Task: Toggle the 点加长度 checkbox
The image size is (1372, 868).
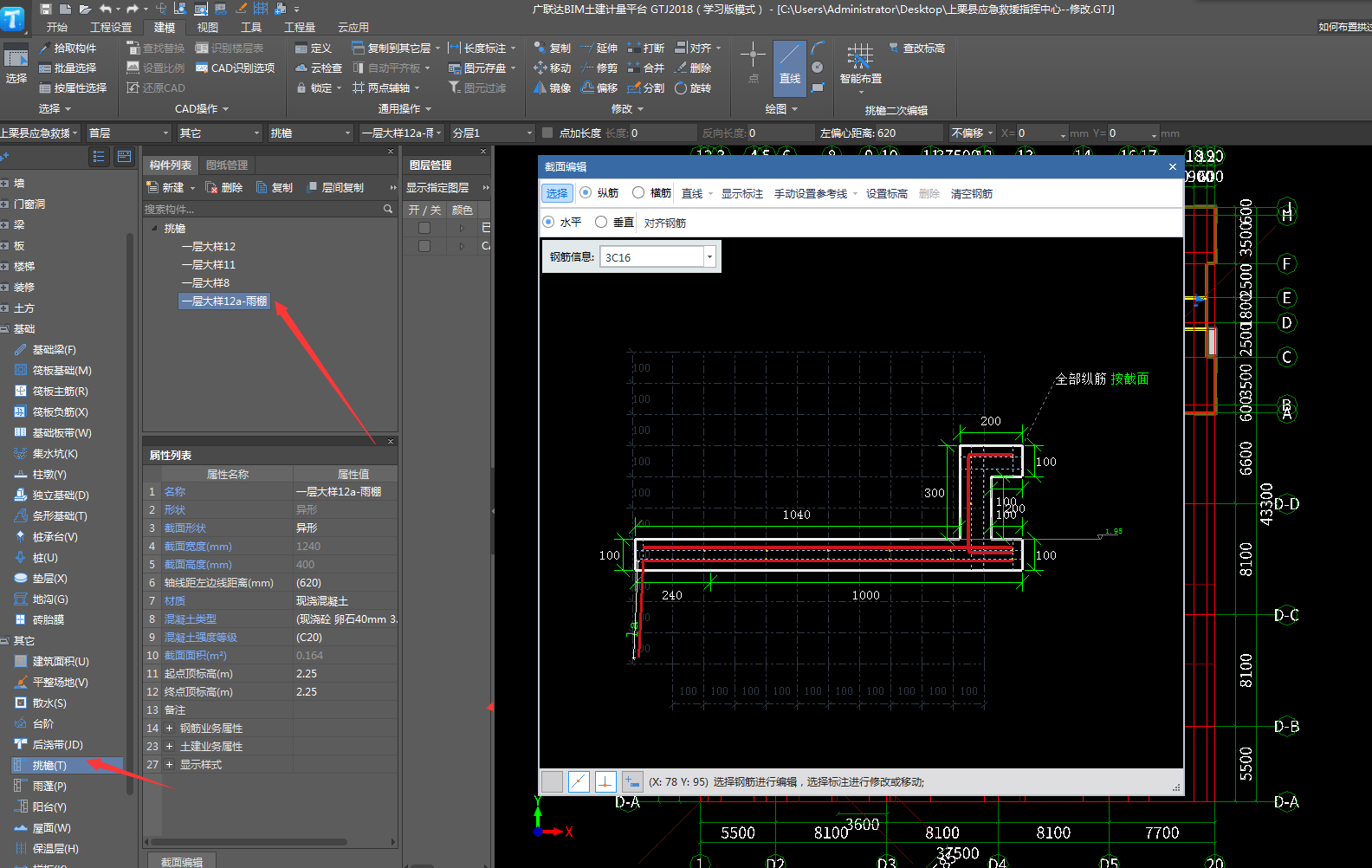Action: point(547,133)
